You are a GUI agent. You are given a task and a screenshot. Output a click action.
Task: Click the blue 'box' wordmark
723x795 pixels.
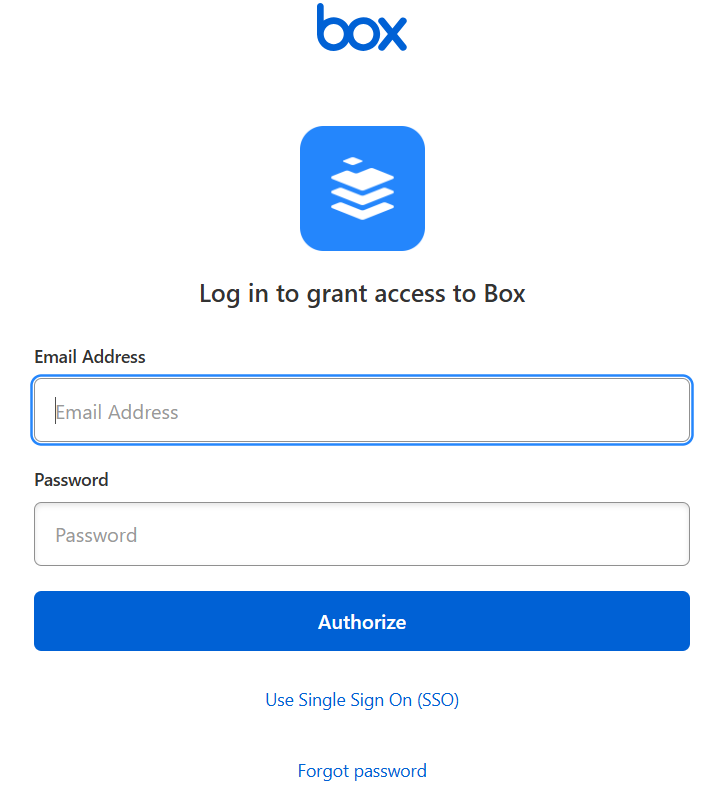pos(362,28)
